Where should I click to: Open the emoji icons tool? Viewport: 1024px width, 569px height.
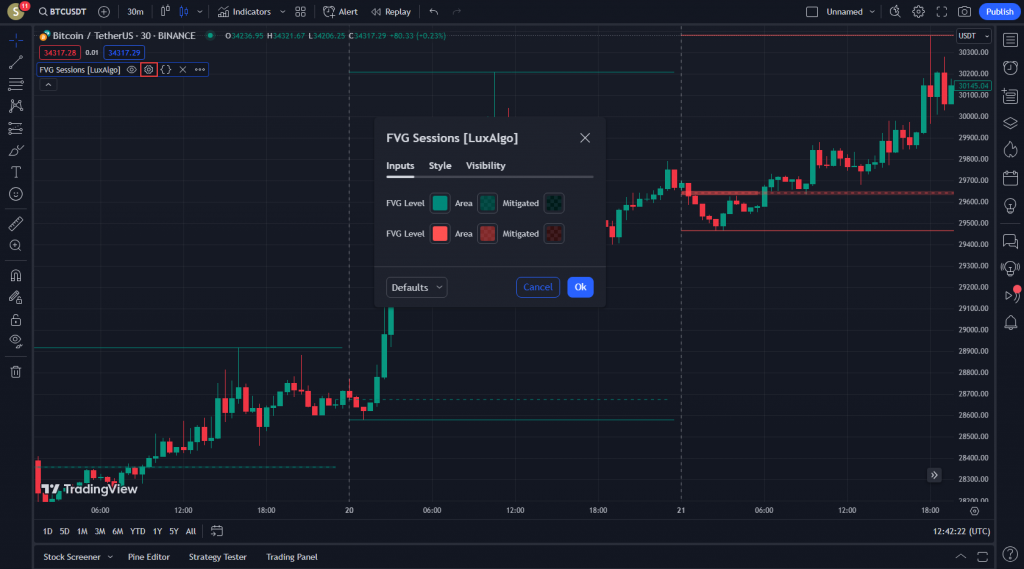coord(16,194)
